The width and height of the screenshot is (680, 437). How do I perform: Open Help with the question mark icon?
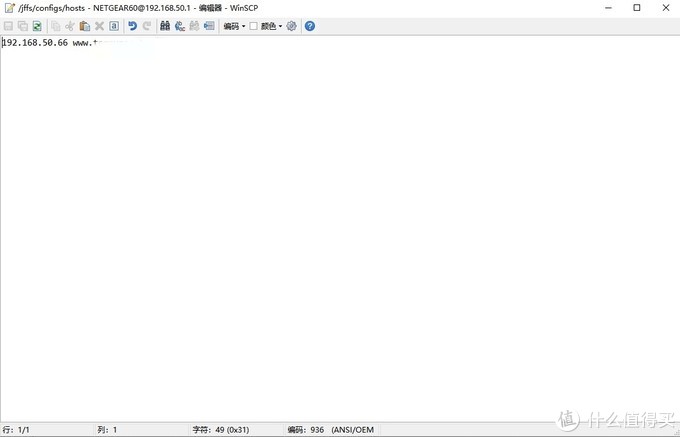click(309, 26)
